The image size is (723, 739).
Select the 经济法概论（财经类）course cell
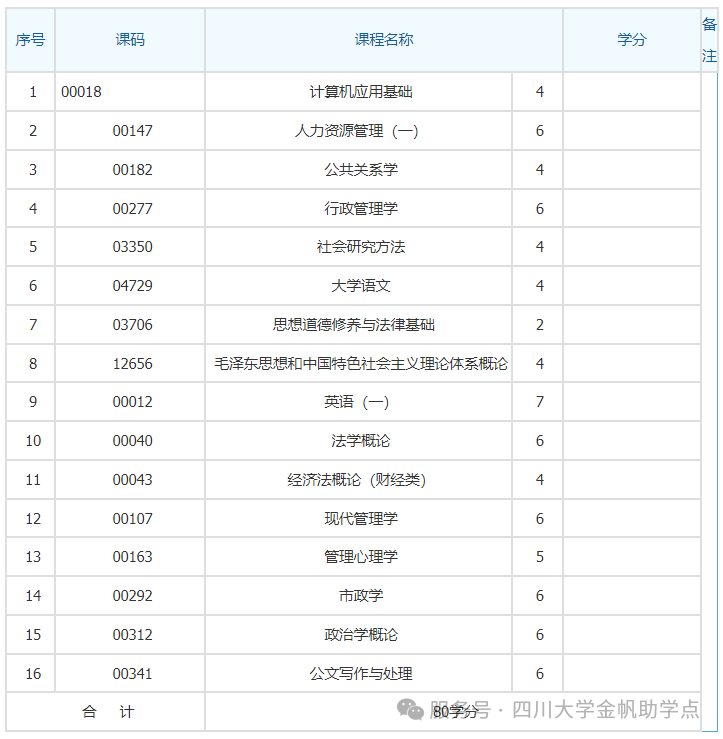tap(357, 480)
